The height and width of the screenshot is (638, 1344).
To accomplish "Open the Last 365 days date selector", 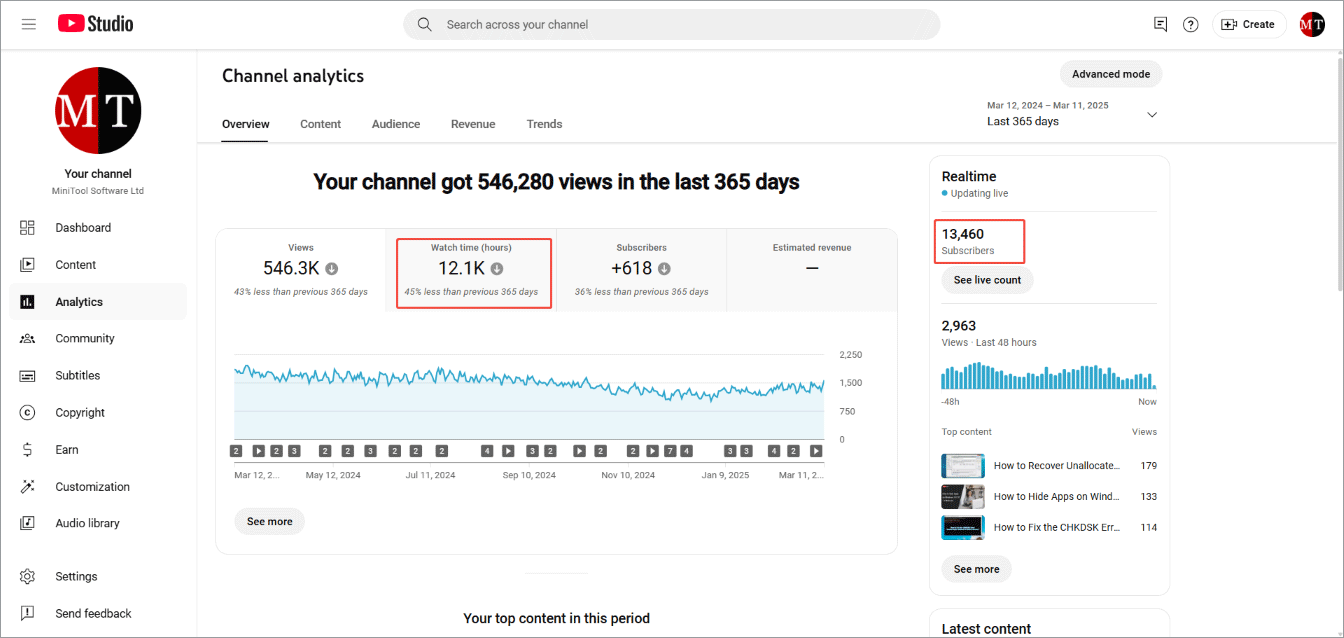I will tap(1070, 114).
